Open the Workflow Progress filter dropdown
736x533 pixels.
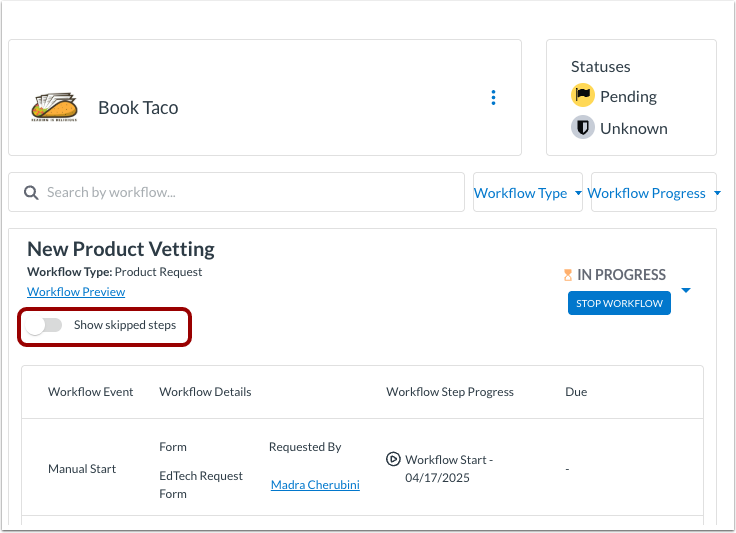653,193
